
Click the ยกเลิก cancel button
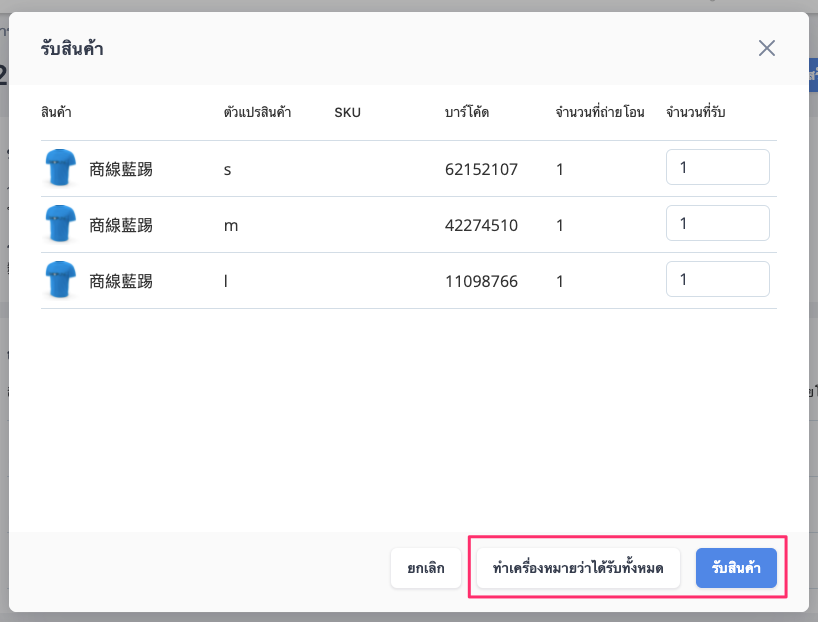pyautogui.click(x=426, y=568)
